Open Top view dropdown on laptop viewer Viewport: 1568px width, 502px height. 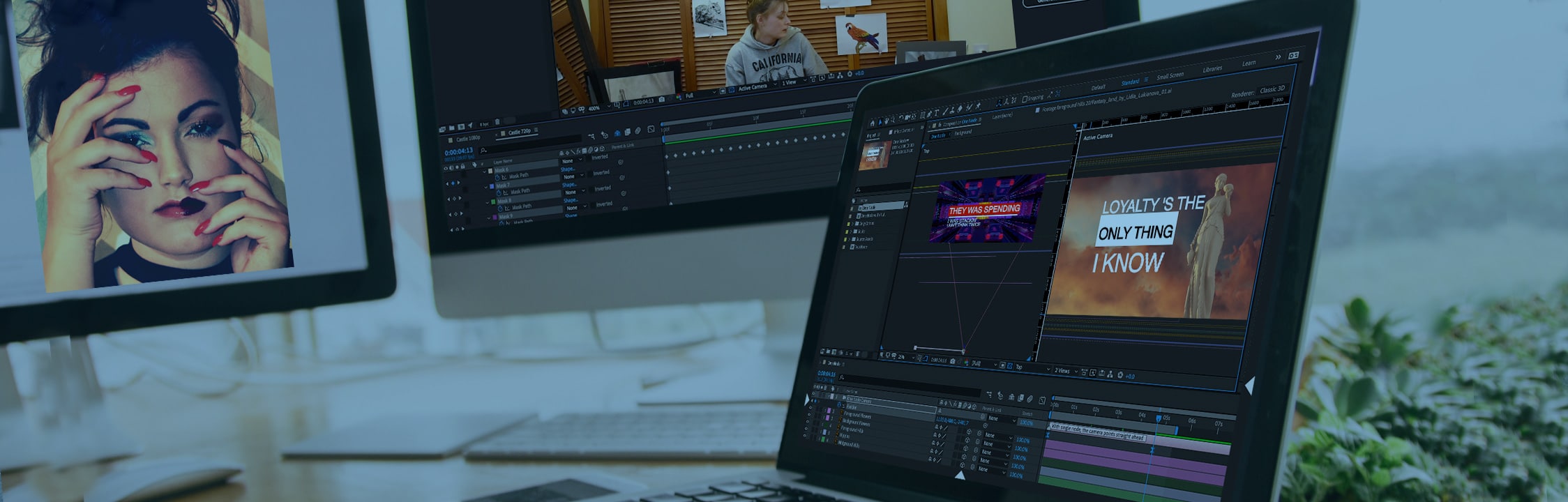click(1033, 367)
